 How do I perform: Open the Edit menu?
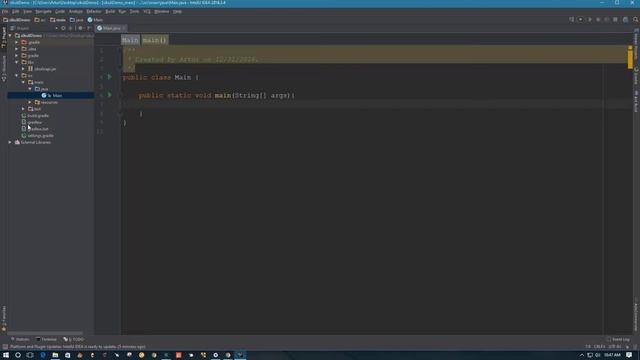(x=16, y=11)
